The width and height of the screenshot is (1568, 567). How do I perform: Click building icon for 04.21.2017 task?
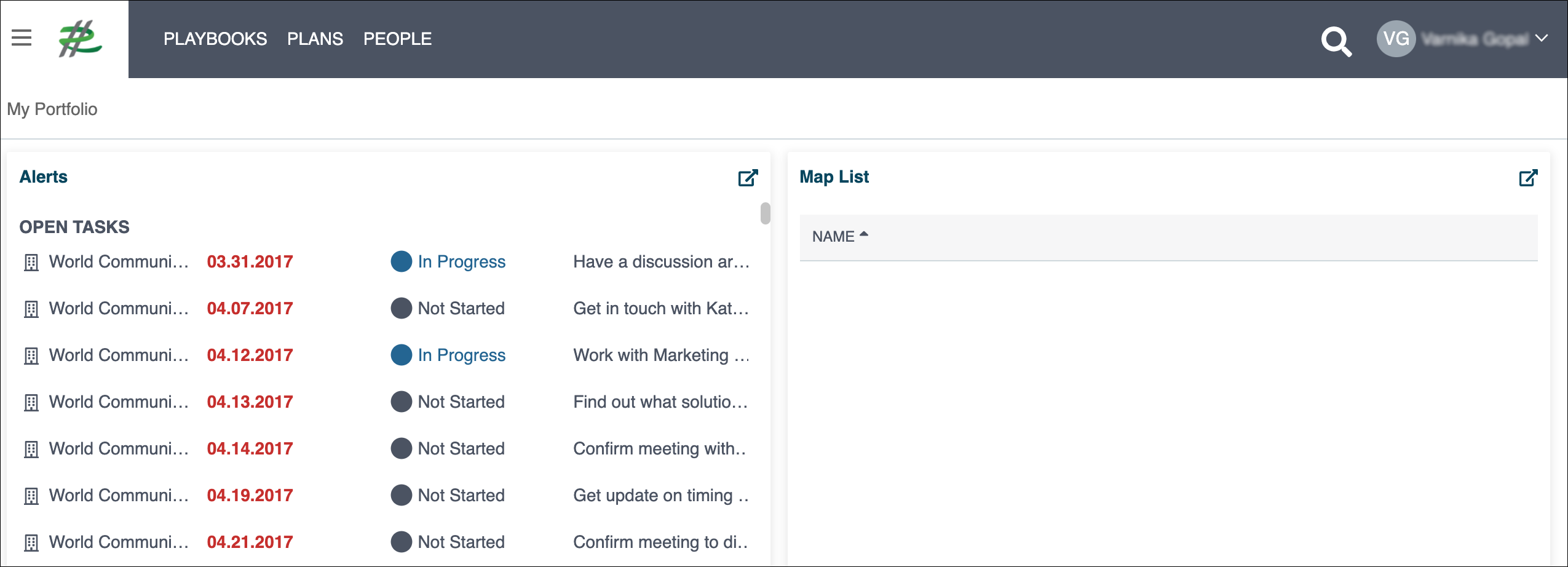click(x=31, y=543)
